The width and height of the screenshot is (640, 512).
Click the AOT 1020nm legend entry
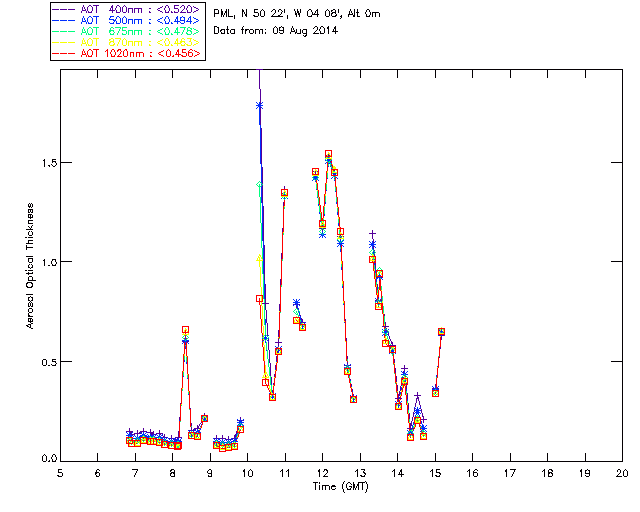coord(127,53)
